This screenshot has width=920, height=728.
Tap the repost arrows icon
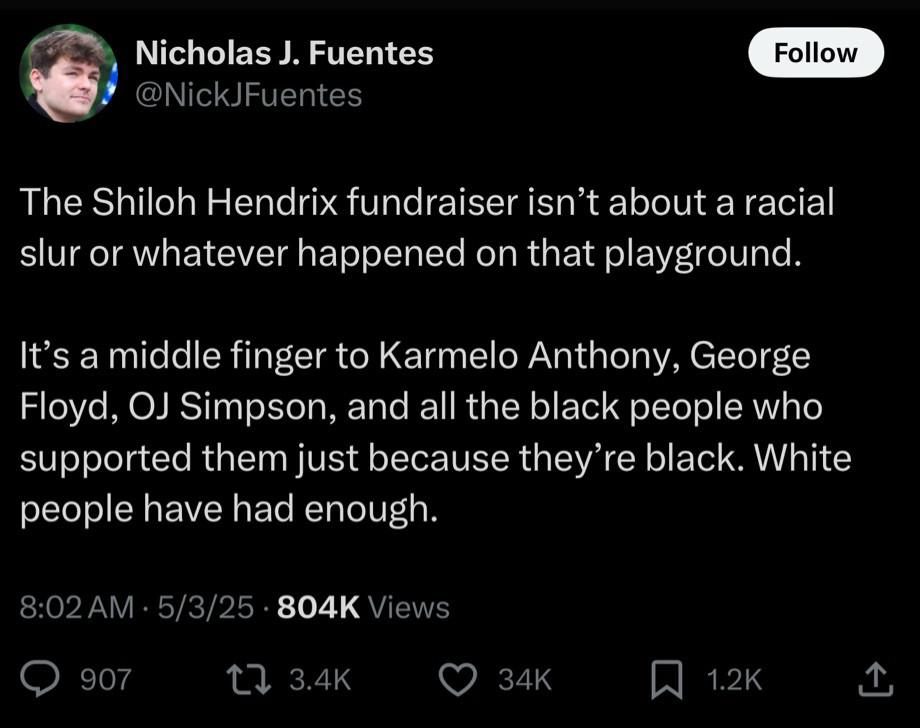[249, 679]
